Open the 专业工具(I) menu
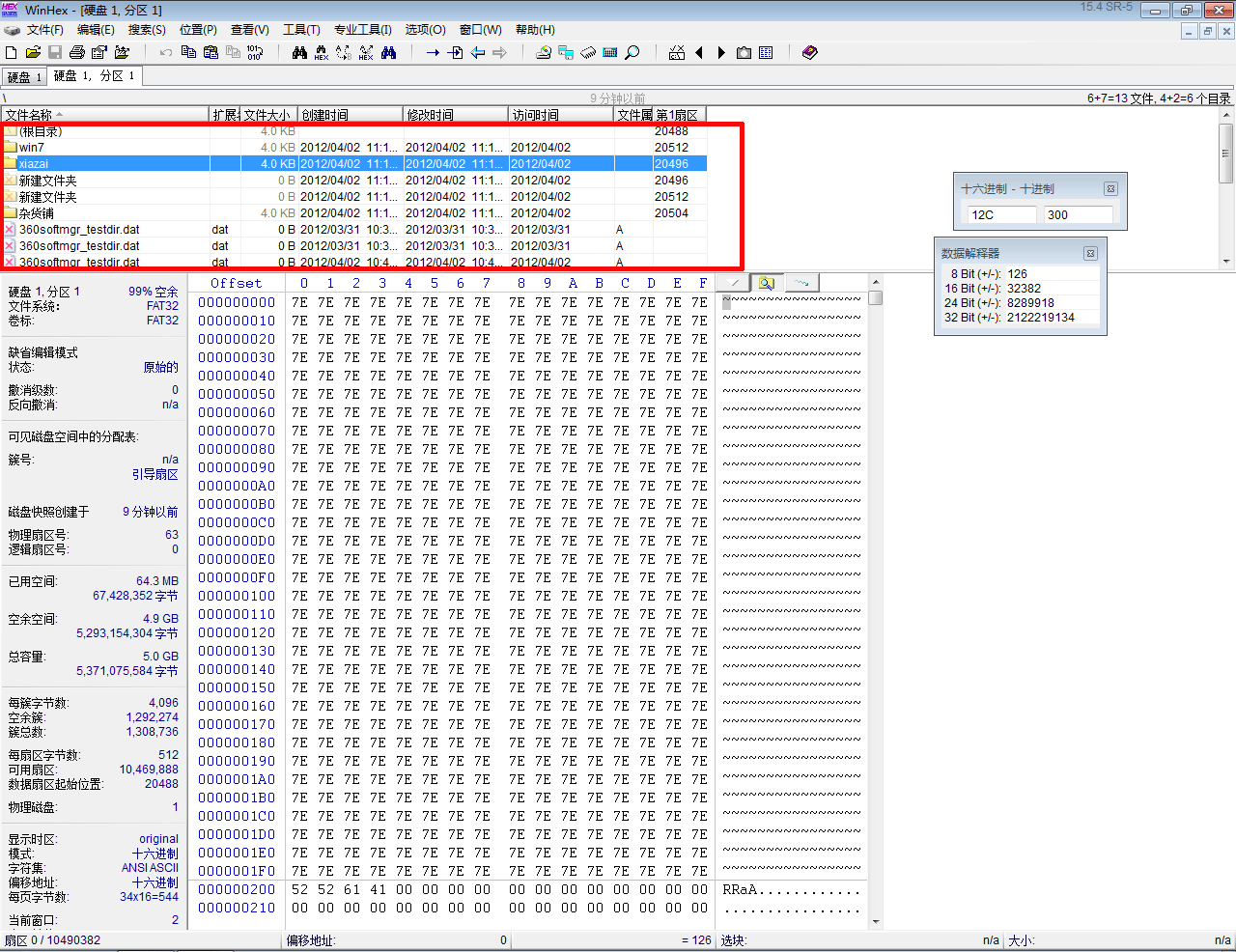This screenshot has width=1236, height=952. [x=363, y=30]
